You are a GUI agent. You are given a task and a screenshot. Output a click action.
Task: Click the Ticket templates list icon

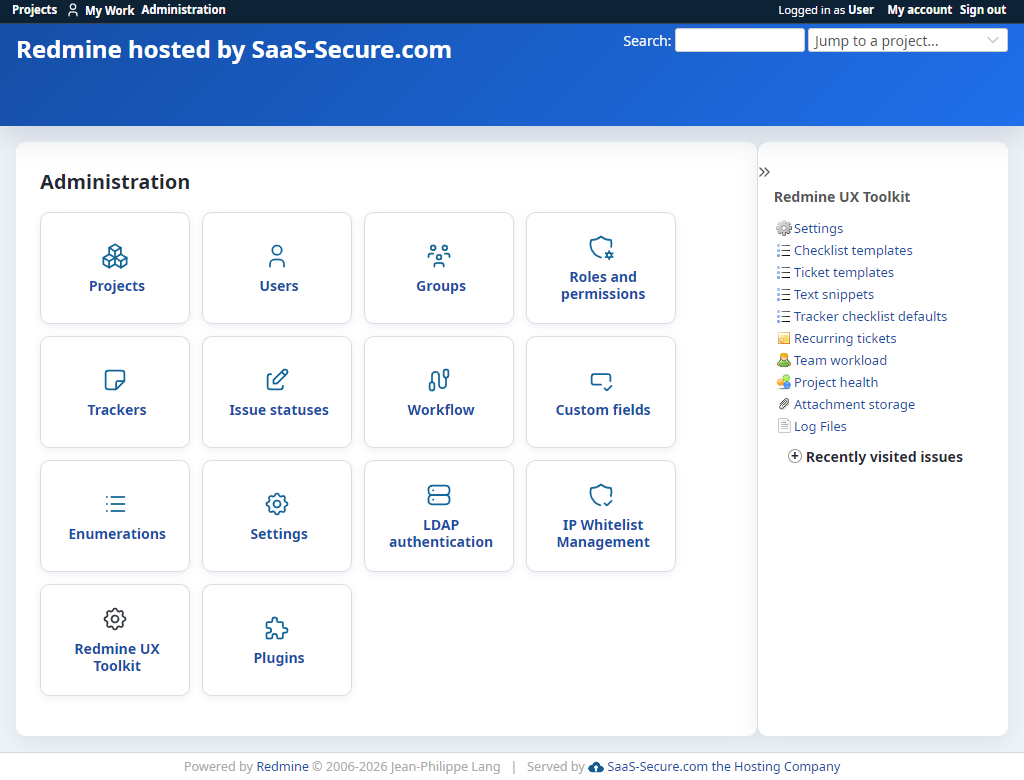tap(784, 272)
